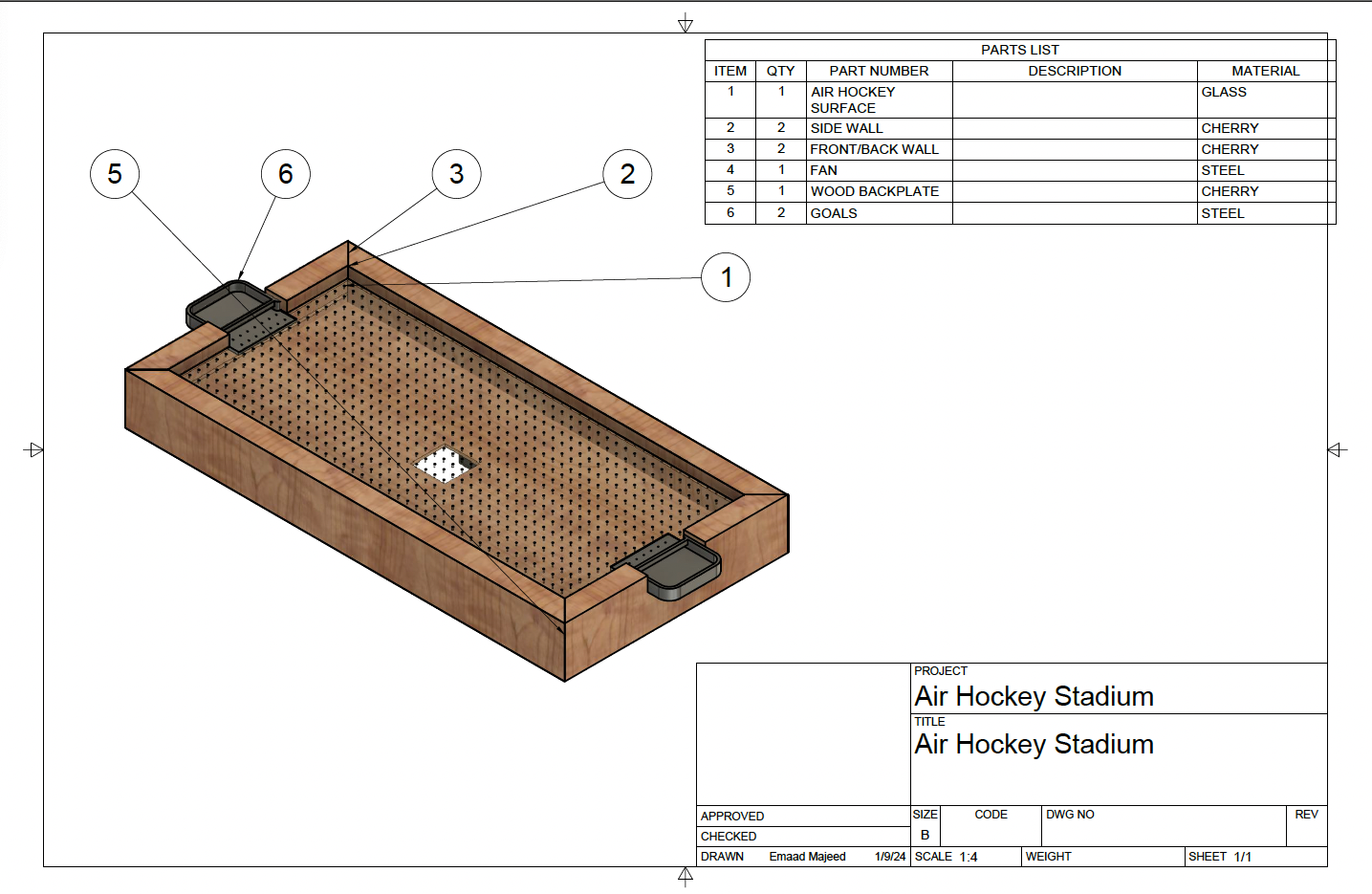Click the TITLE field Air Hockey Stadium
The height and width of the screenshot is (894, 1372).
(1034, 744)
